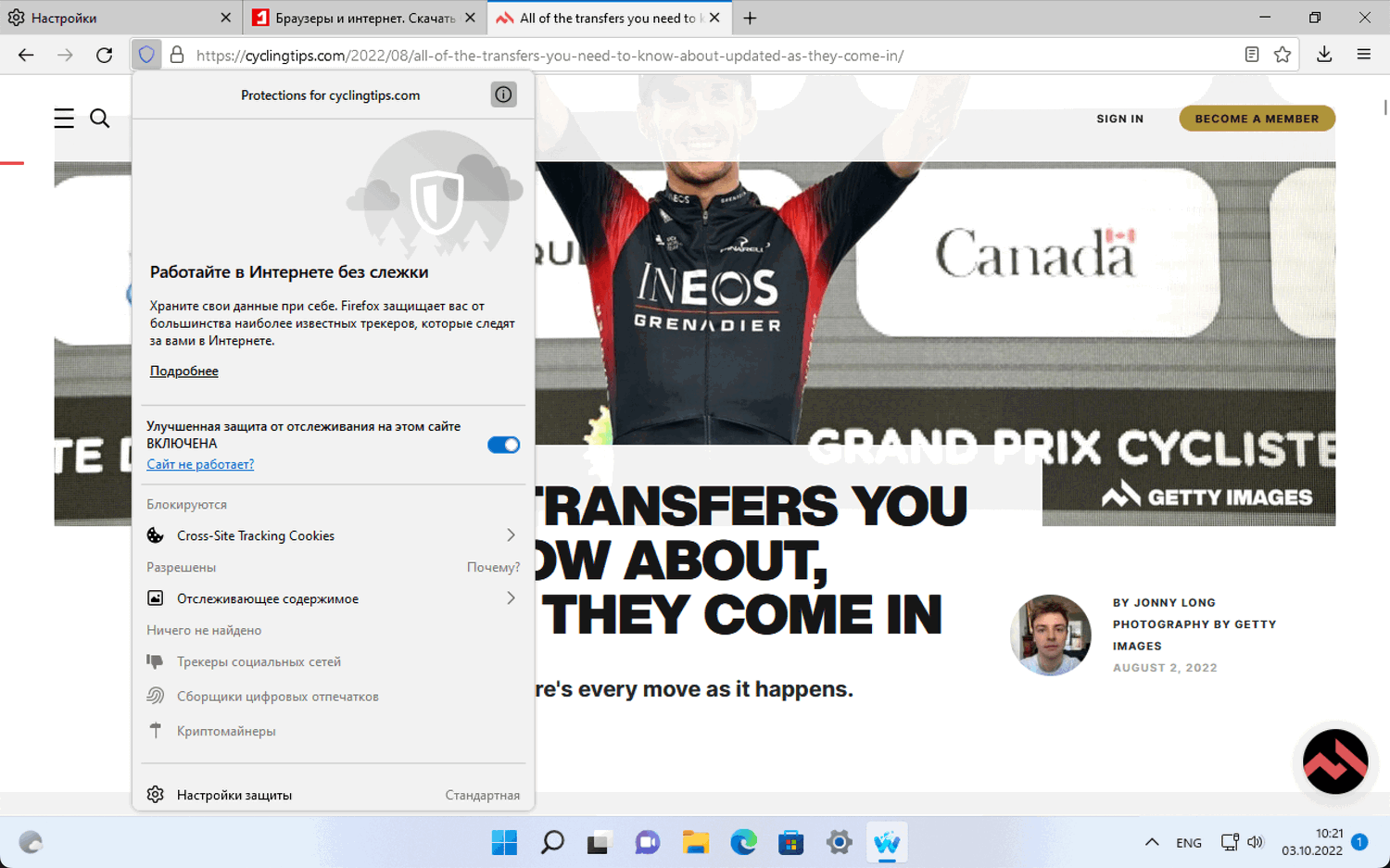Click the Подробнее link
1390x868 pixels.
tap(184, 371)
